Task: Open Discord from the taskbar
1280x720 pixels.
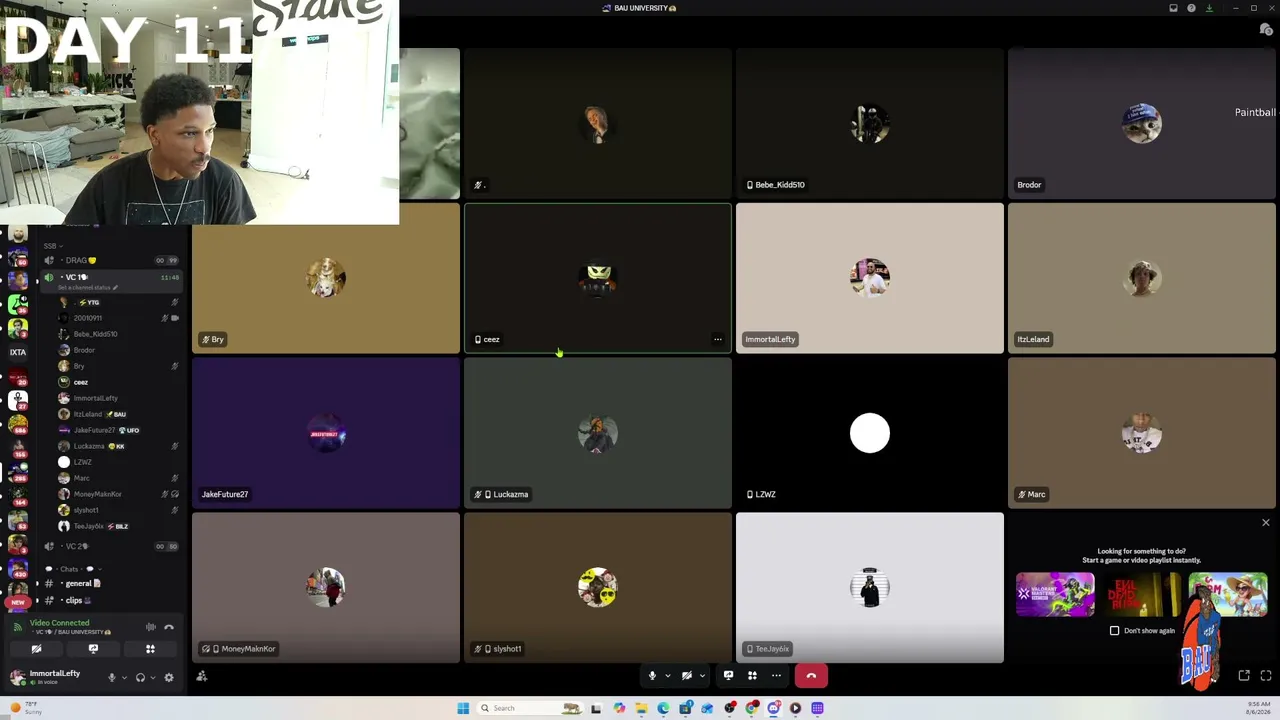Action: tap(774, 708)
